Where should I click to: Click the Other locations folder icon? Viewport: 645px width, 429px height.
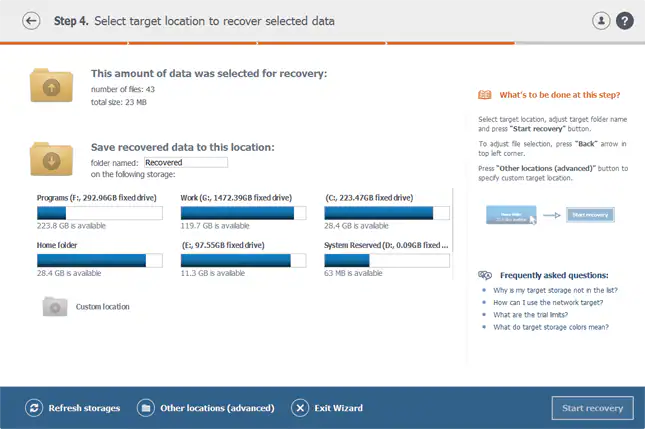point(145,408)
